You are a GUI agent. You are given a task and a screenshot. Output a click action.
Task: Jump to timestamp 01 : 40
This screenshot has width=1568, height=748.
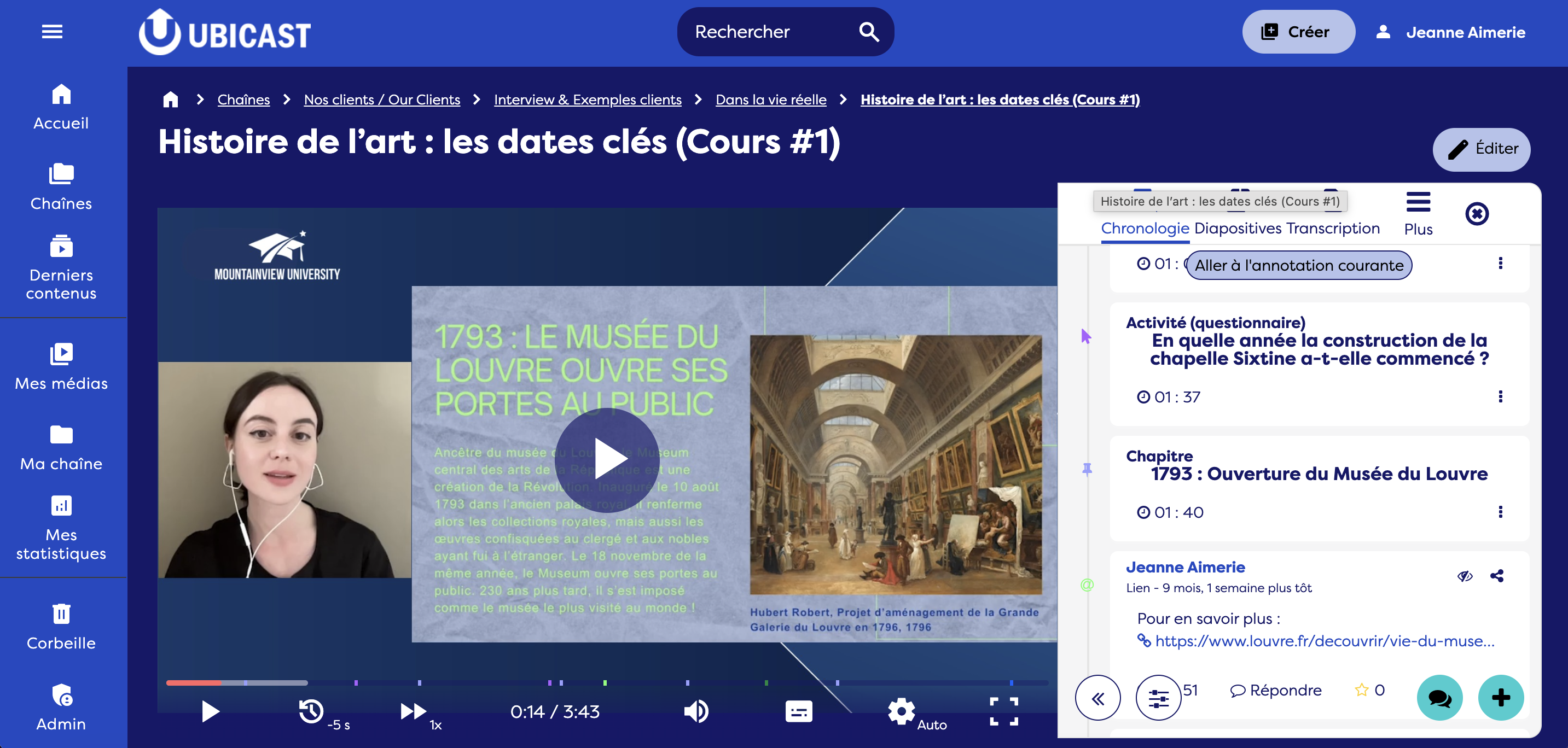(x=1170, y=513)
